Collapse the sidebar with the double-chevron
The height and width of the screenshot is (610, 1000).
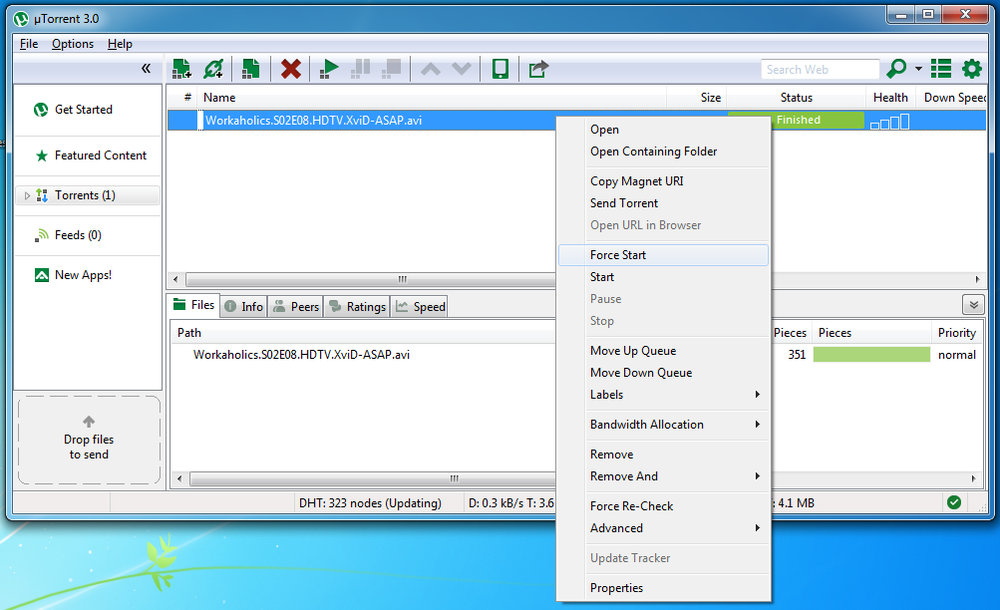(146, 68)
